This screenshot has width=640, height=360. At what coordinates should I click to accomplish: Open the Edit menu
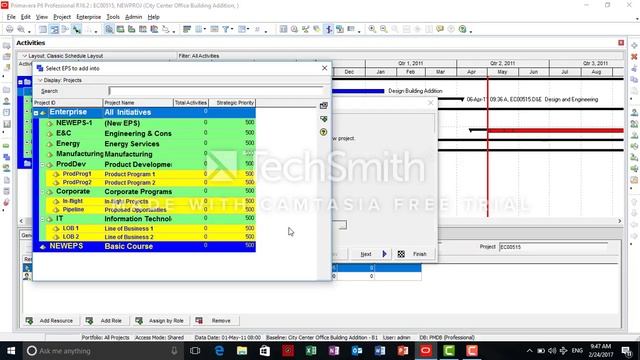[x=26, y=17]
